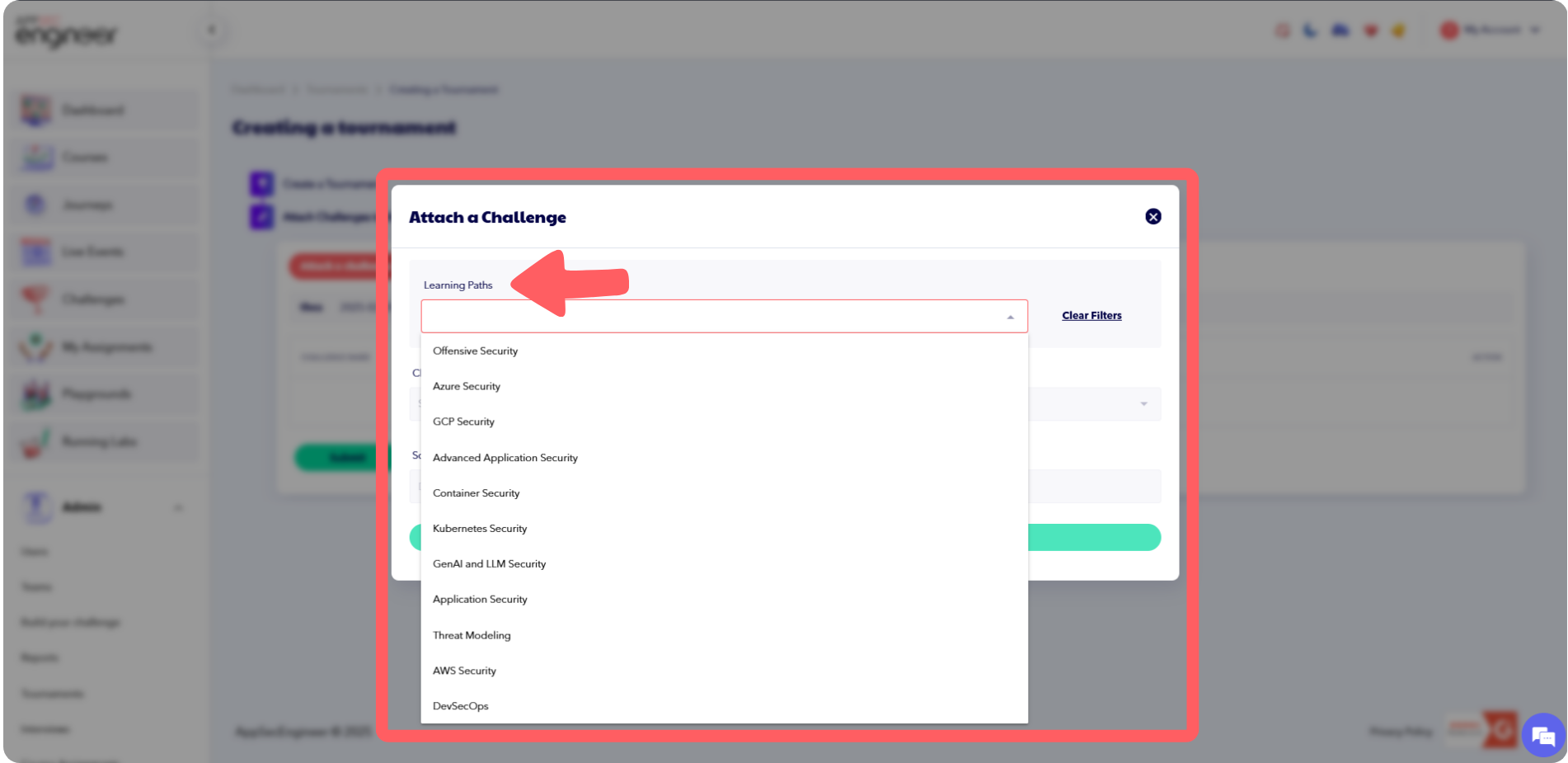Screen dimensions: 1568x763
Task: Open Journeys via its sidebar icon
Action: coord(35,204)
